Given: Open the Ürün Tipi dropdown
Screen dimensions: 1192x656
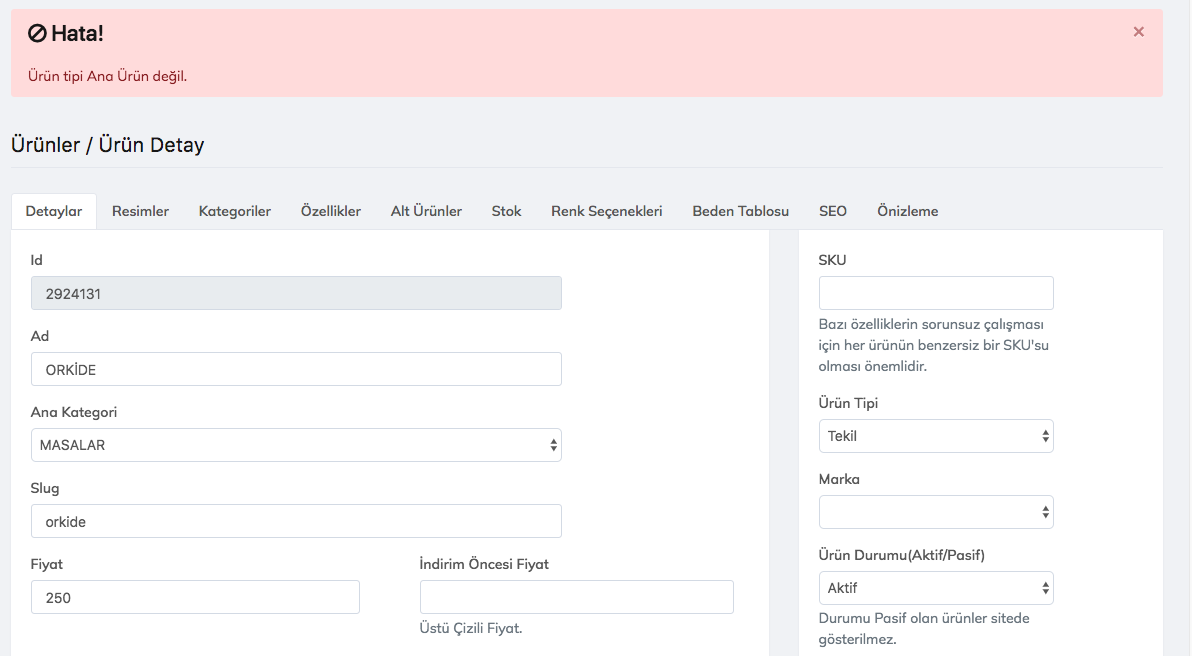Looking at the screenshot, I should [x=935, y=436].
